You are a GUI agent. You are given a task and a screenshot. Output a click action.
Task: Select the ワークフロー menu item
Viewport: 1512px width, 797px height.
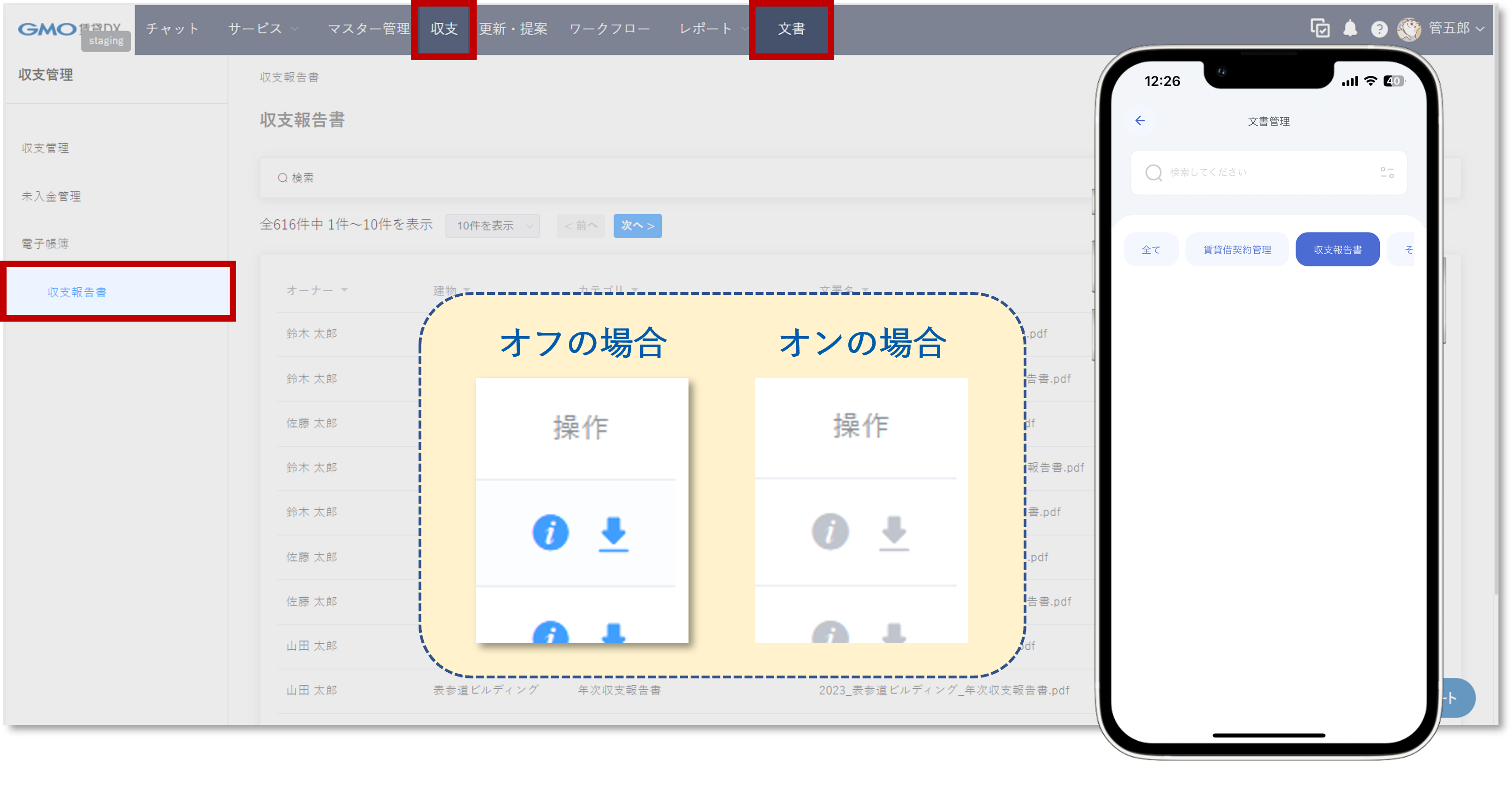click(x=609, y=29)
